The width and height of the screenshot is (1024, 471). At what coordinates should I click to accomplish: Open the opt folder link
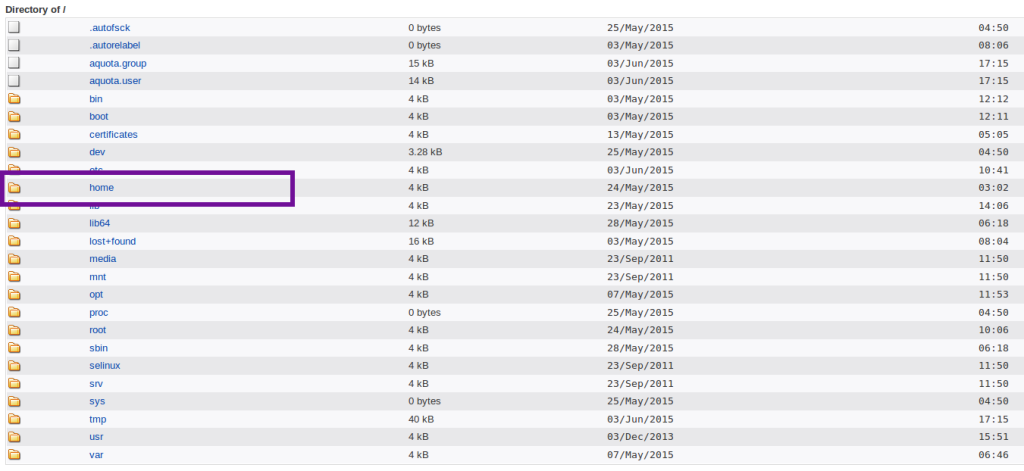(97, 294)
